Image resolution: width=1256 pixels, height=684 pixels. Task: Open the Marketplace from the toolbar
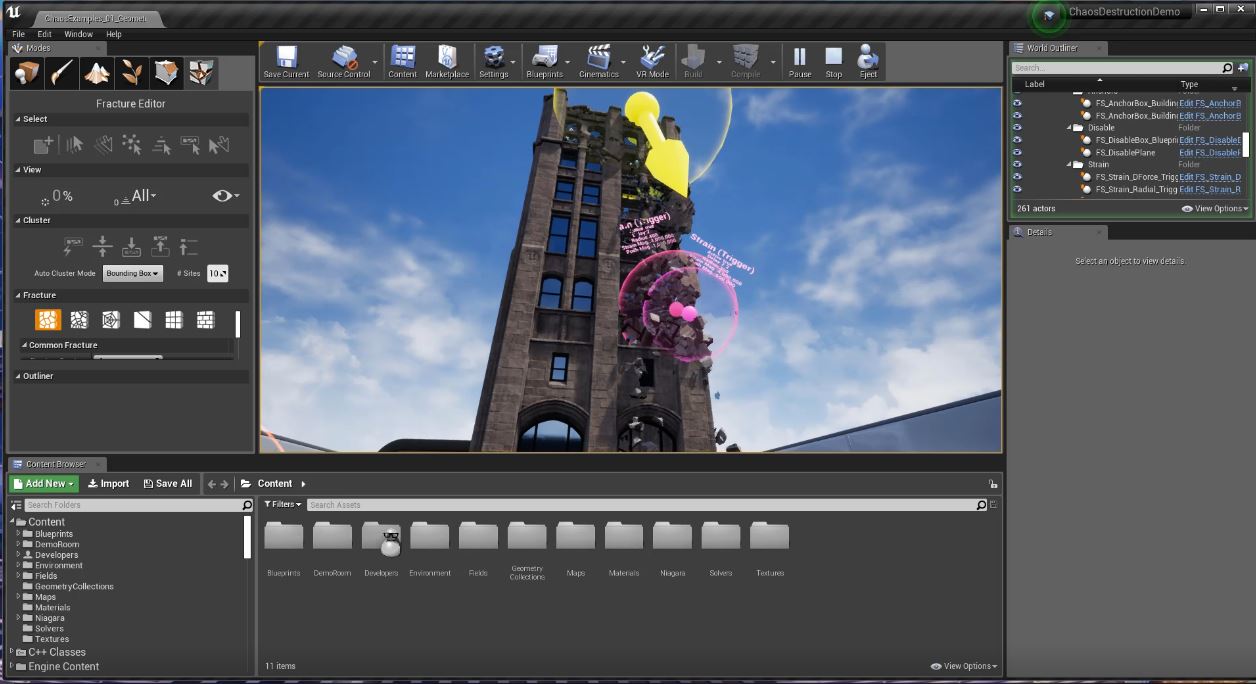tap(447, 62)
